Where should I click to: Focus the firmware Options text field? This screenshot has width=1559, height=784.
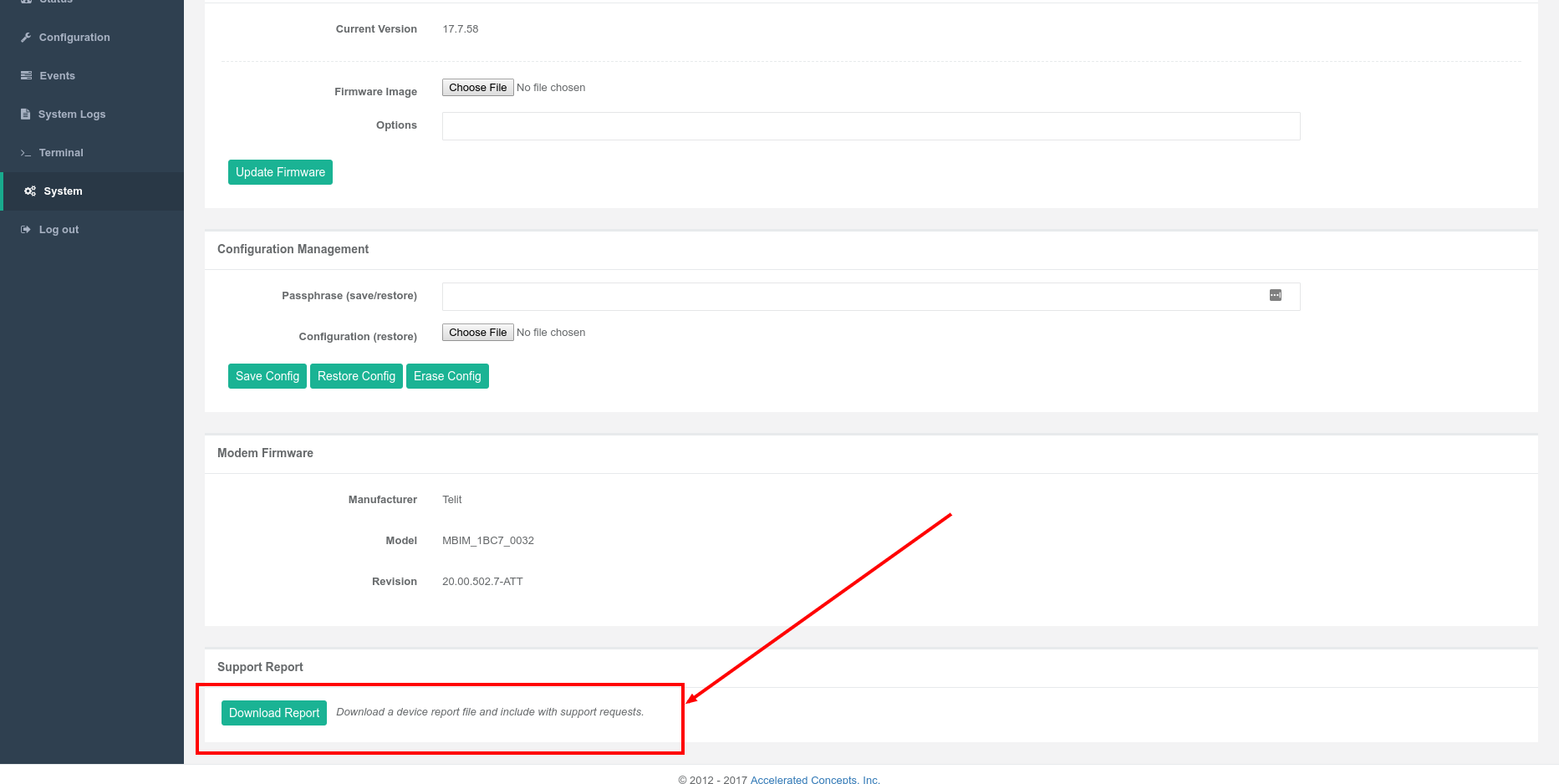870,126
